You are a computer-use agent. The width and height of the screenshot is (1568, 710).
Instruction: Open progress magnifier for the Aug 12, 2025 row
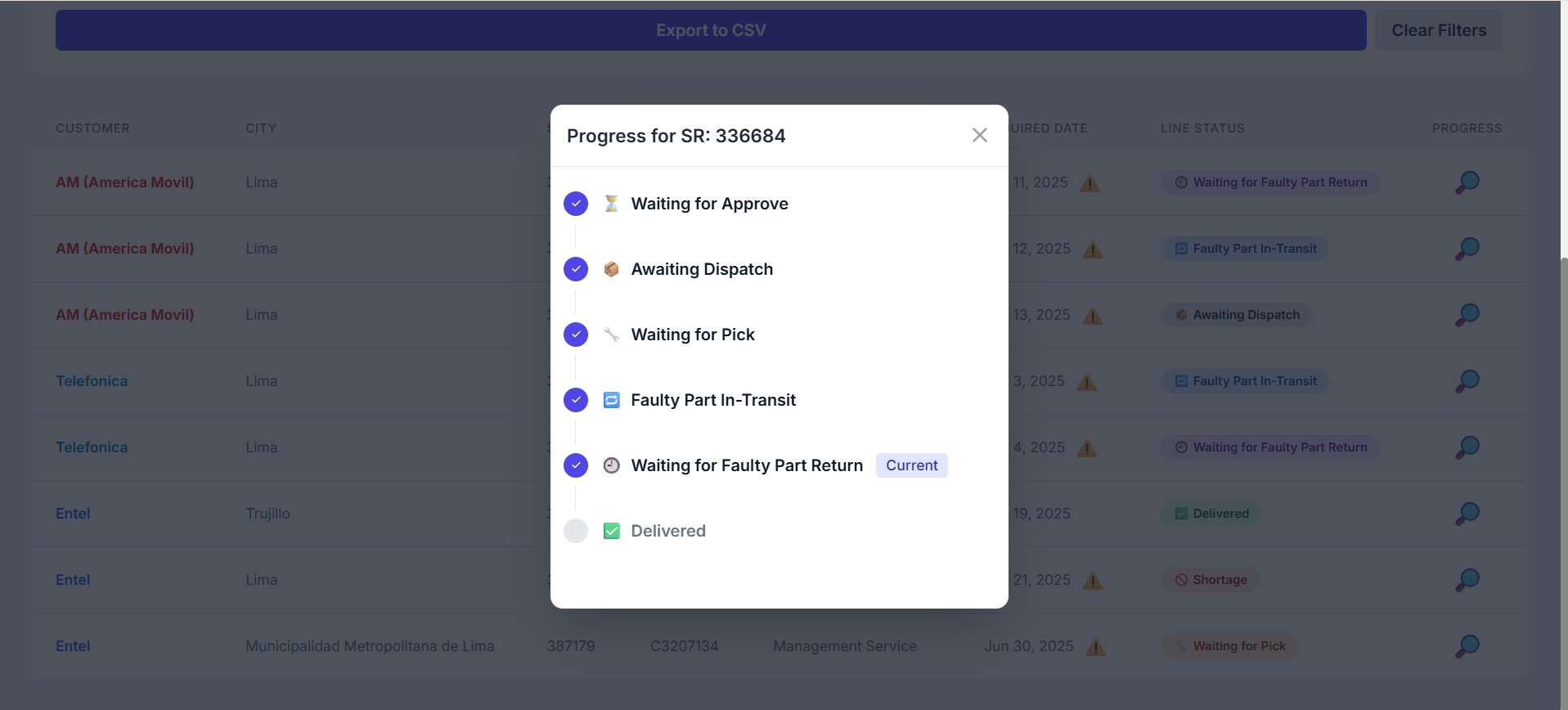(1467, 249)
